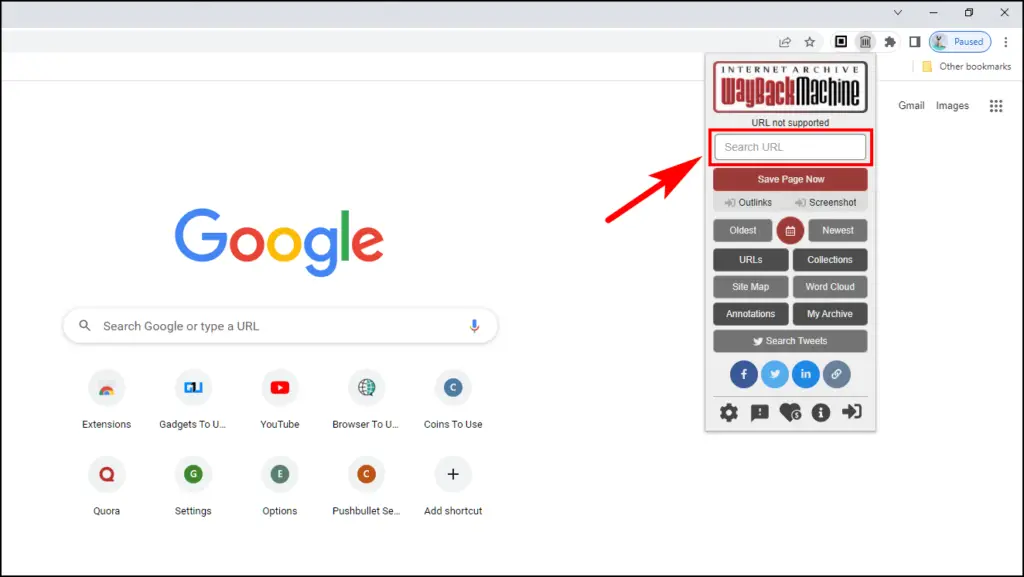The width and height of the screenshot is (1024, 577).
Task: Open the Wayback Machine calendar button
Action: pos(790,230)
